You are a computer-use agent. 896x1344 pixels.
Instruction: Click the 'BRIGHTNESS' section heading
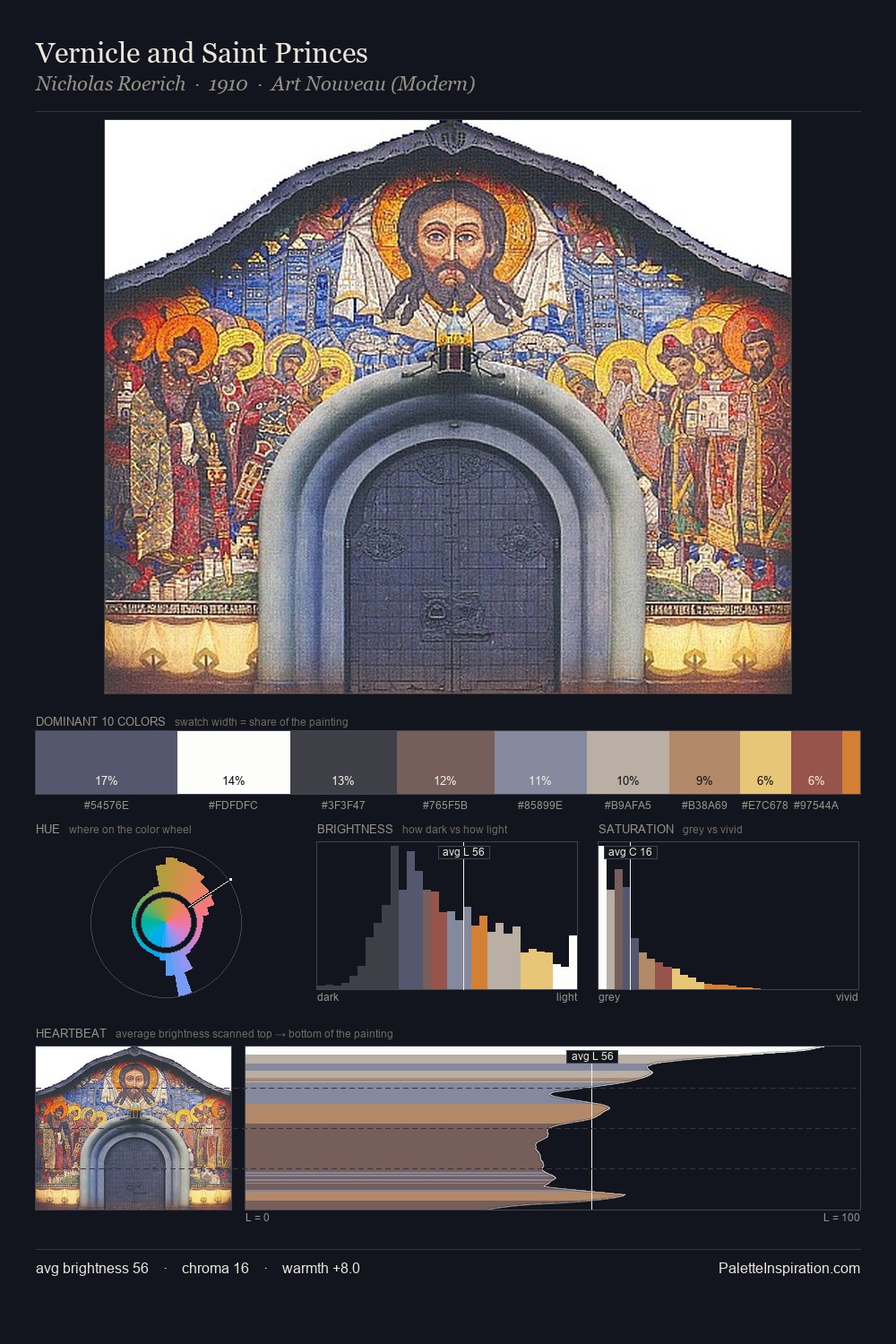[355, 829]
